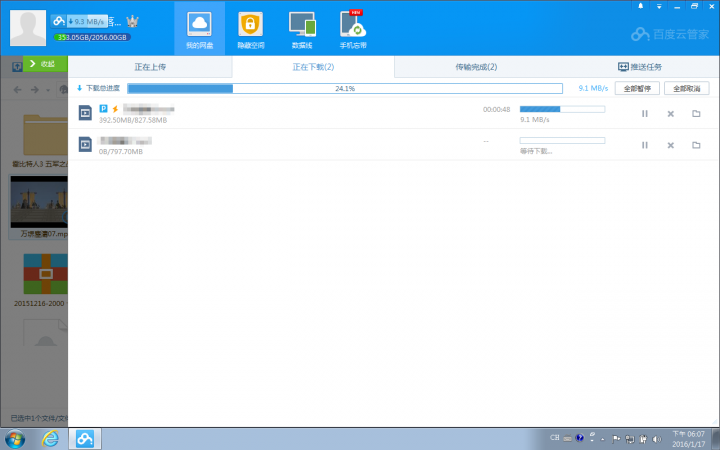This screenshot has height=450, width=720.
Task: Click the 9.1 MB/s total speed text
Action: tap(593, 88)
